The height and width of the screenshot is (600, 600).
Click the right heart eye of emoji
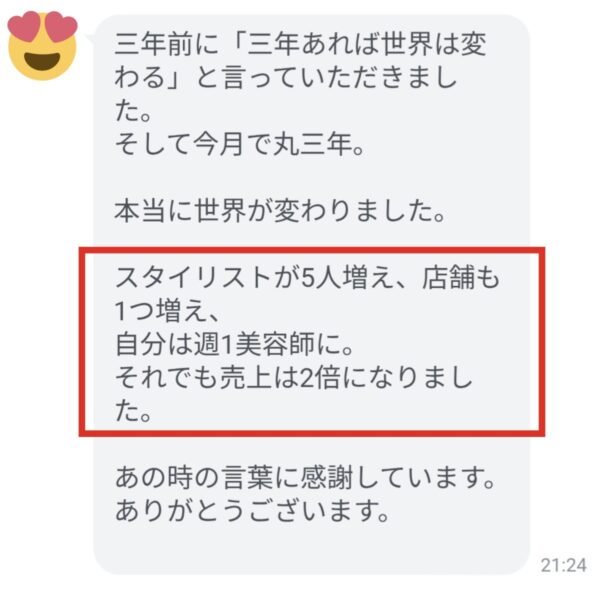[61, 26]
